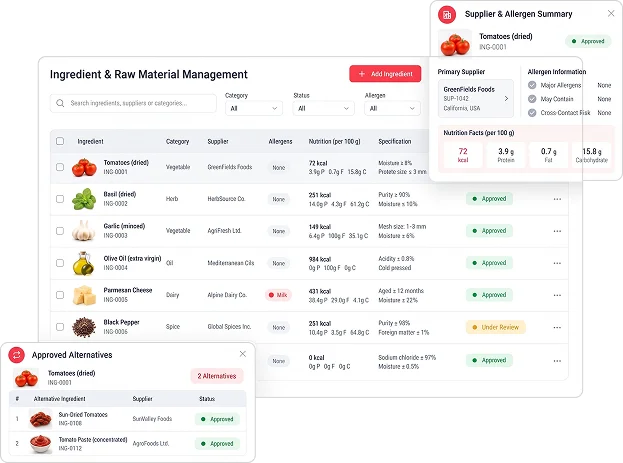This screenshot has height=463, width=623.
Task: Click the Cross Contact Risk check icon
Action: (532, 113)
